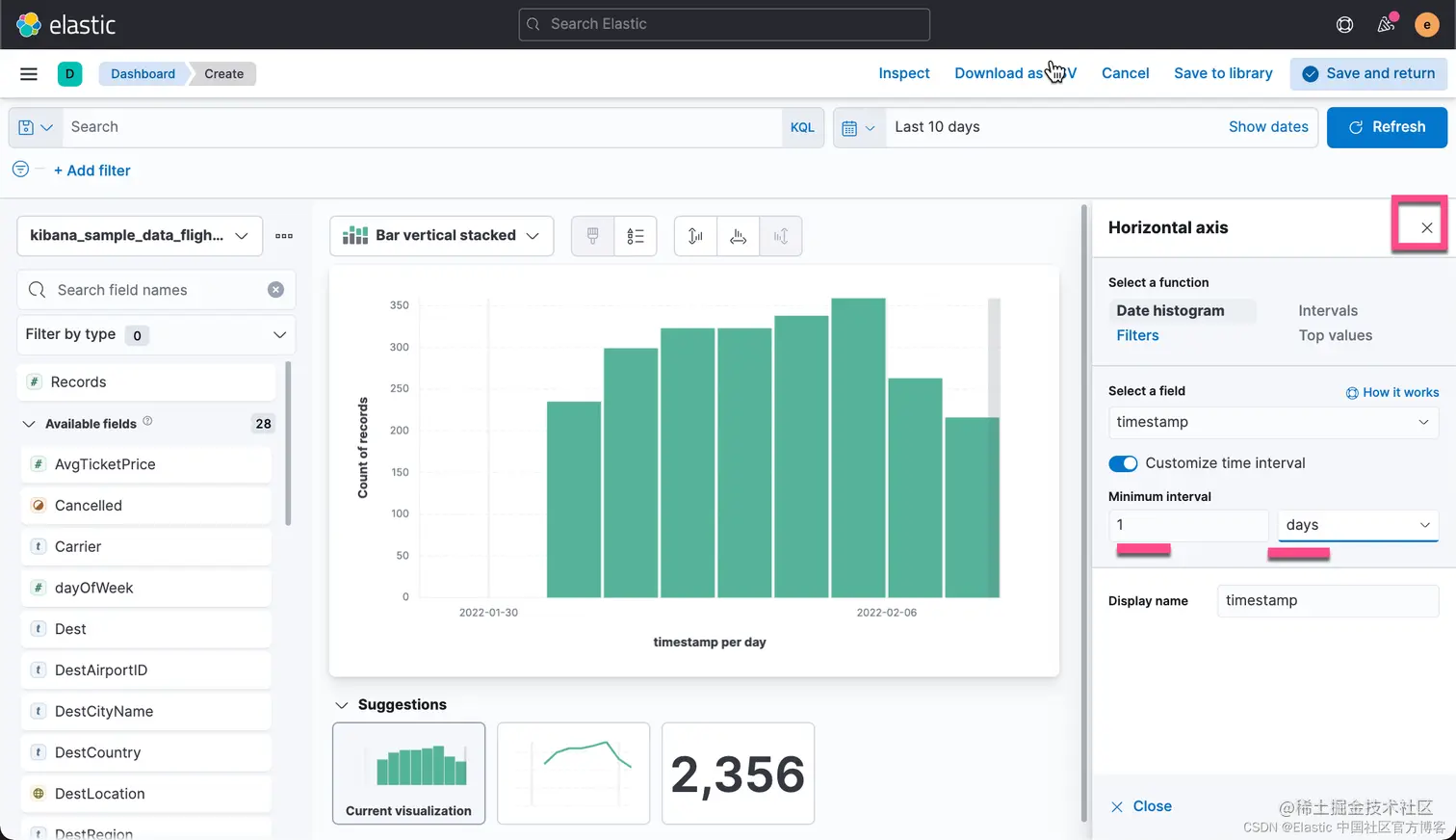This screenshot has height=840, width=1456.
Task: Click the DestLocation geo field icon
Action: pos(39,794)
